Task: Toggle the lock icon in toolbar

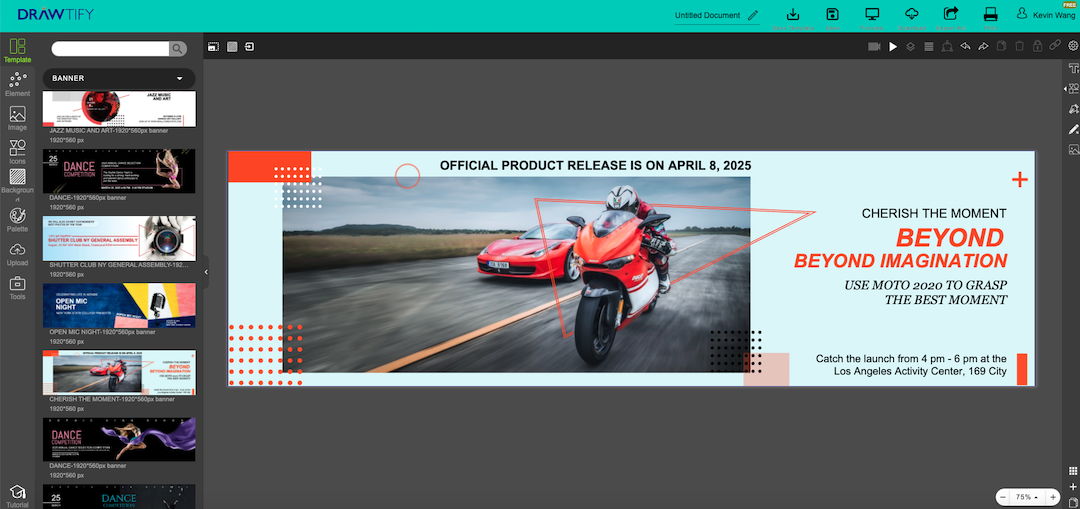Action: pyautogui.click(x=1037, y=46)
